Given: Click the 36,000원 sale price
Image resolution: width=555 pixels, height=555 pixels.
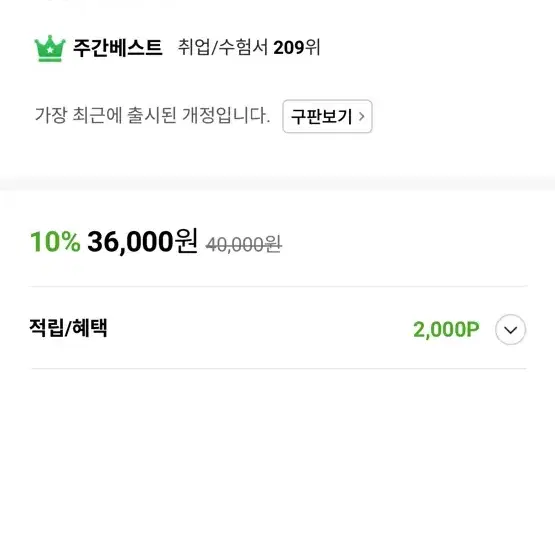Looking at the screenshot, I should point(142,241).
